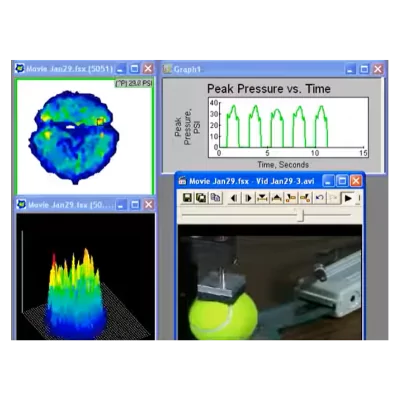Click the PSI readout in the 2D map
400x400 pixels.
click(134, 83)
